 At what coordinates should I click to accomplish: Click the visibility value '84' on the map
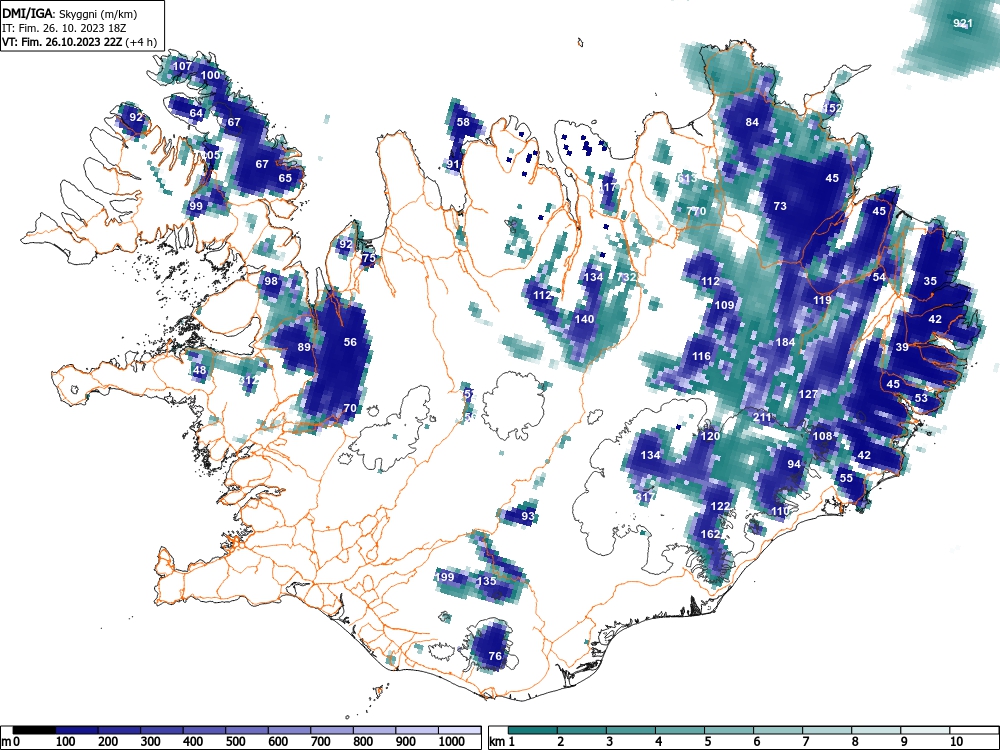pos(752,122)
